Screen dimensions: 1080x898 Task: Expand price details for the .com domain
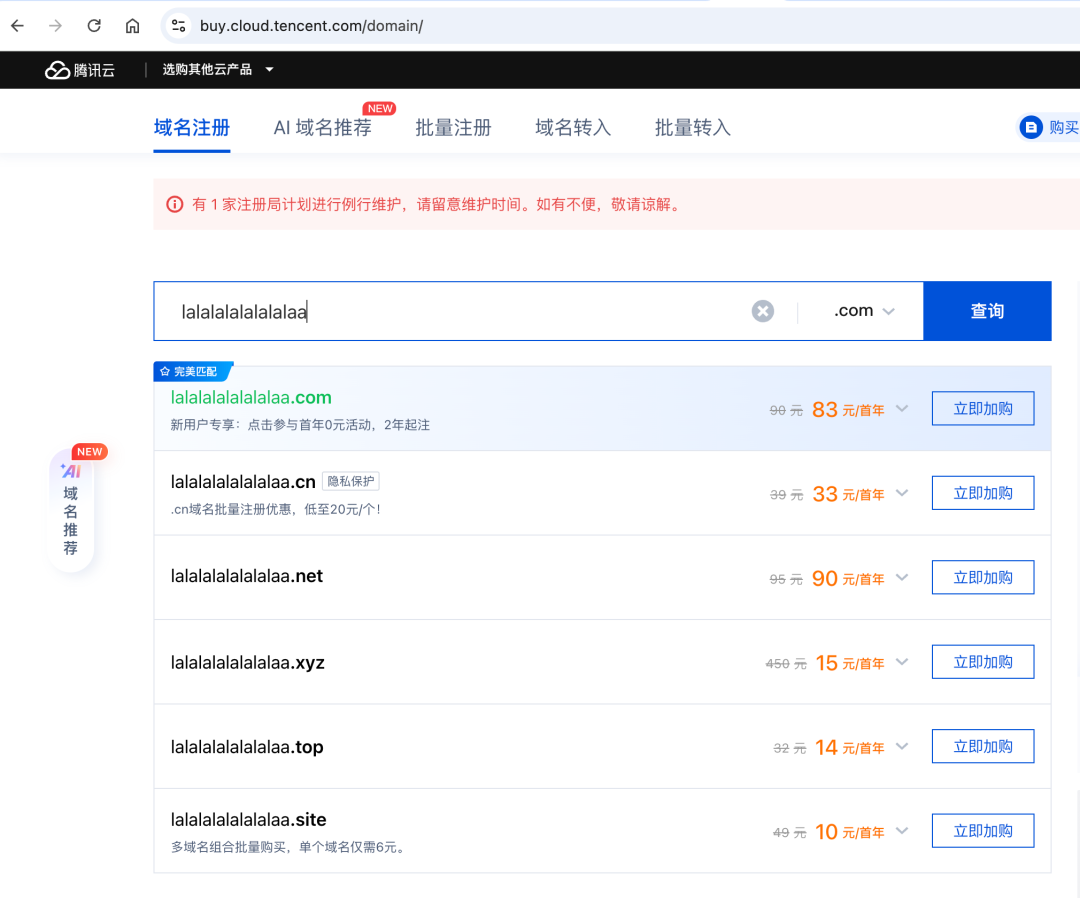[902, 409]
